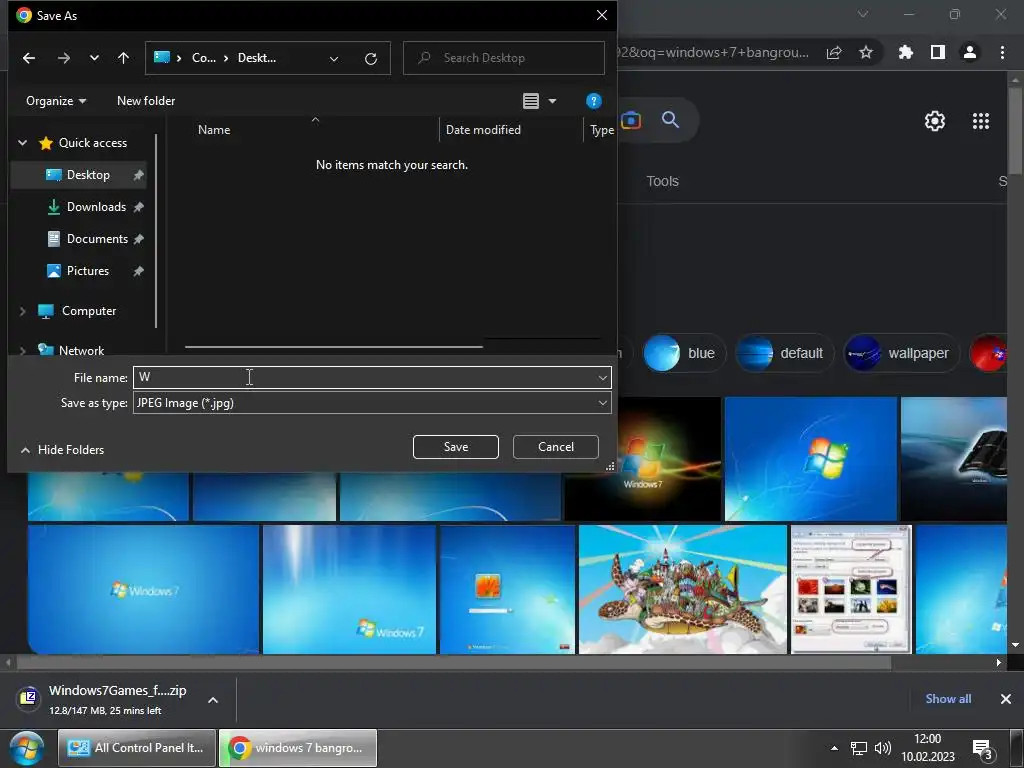Switch to Chrome windows 7 taskbar button

tap(298, 748)
